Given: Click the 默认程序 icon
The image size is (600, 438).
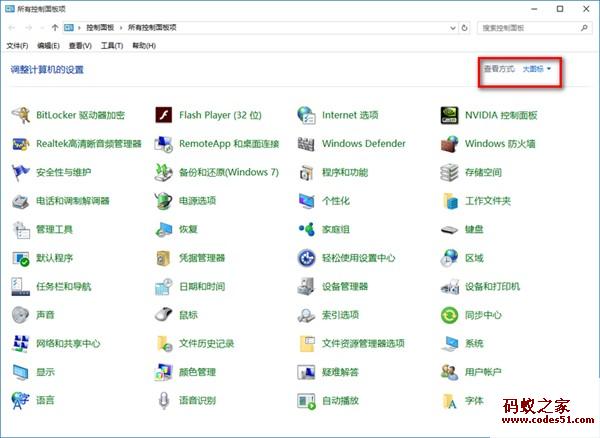Looking at the screenshot, I should click(x=21, y=258).
